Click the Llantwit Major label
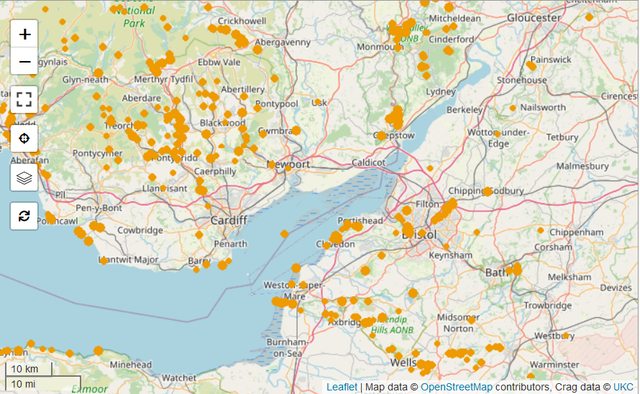The width and height of the screenshot is (640, 394). pyautogui.click(x=128, y=260)
